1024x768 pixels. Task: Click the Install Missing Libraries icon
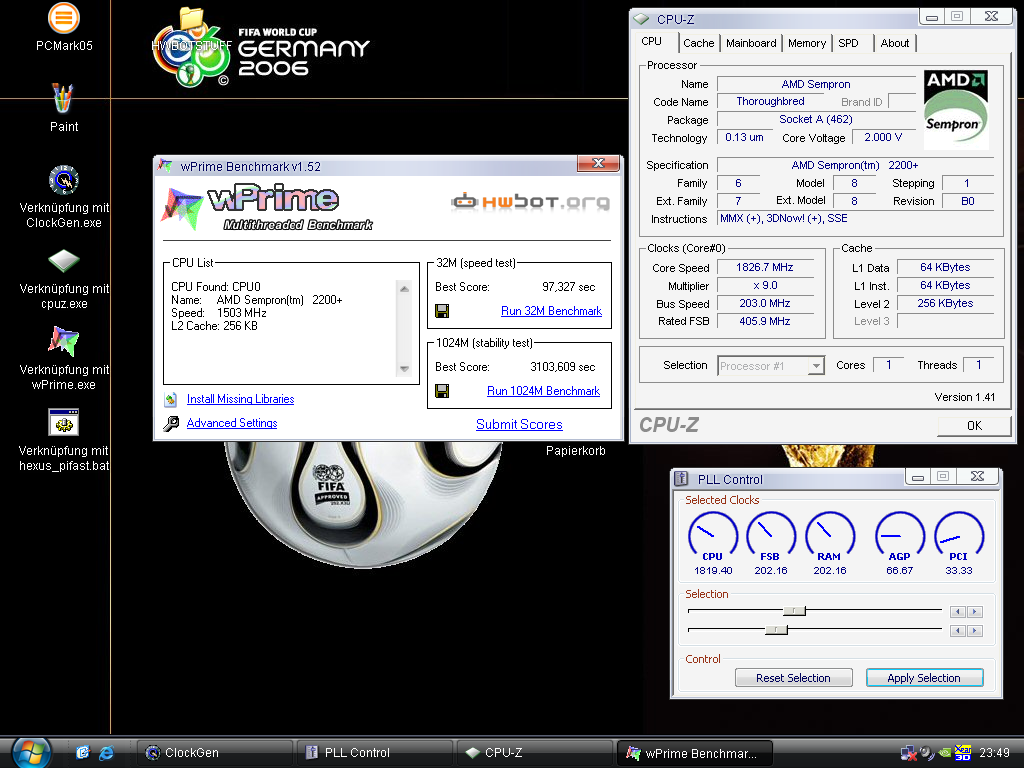[171, 399]
